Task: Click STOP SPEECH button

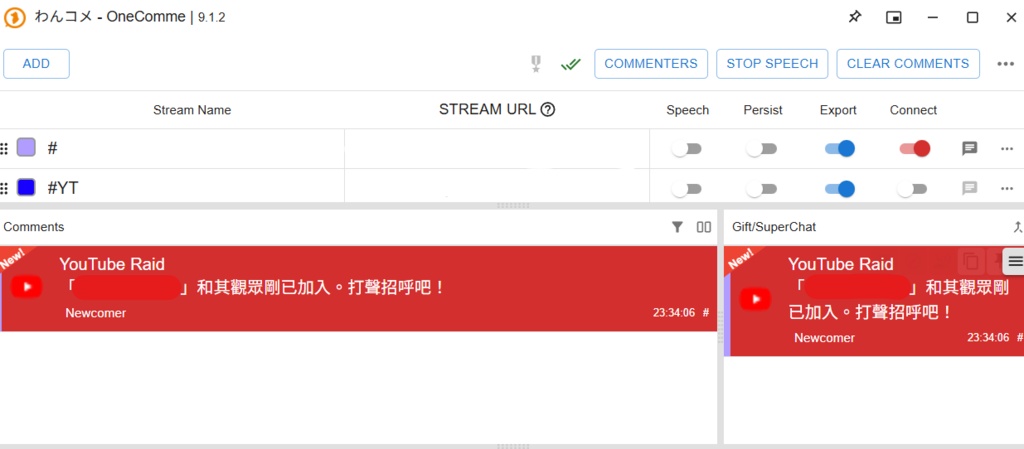Action: [x=772, y=64]
